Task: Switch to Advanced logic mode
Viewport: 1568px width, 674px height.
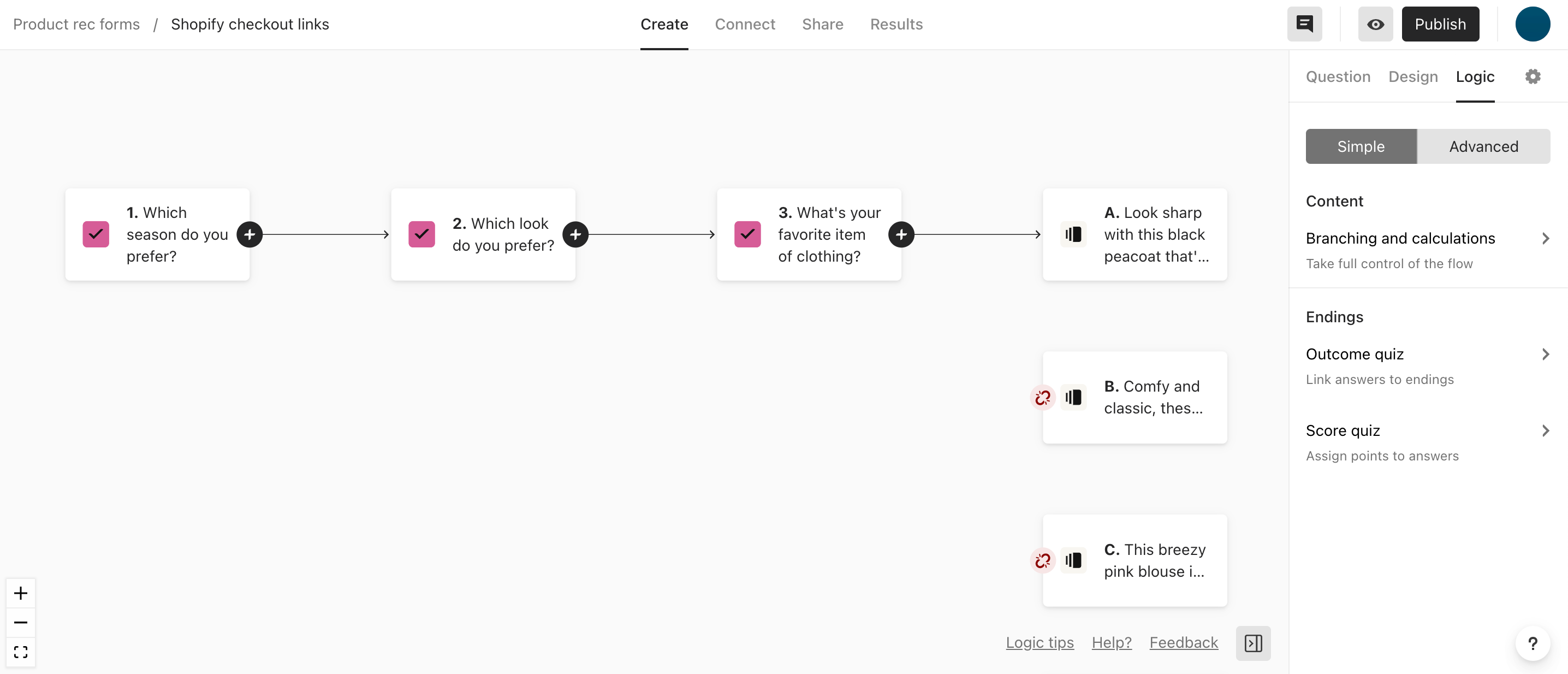Action: click(1483, 146)
